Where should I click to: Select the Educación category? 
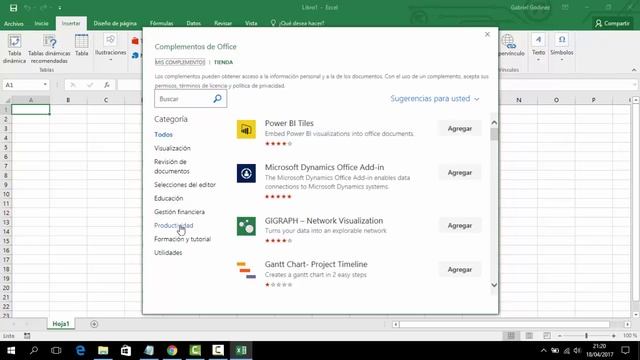[169, 198]
